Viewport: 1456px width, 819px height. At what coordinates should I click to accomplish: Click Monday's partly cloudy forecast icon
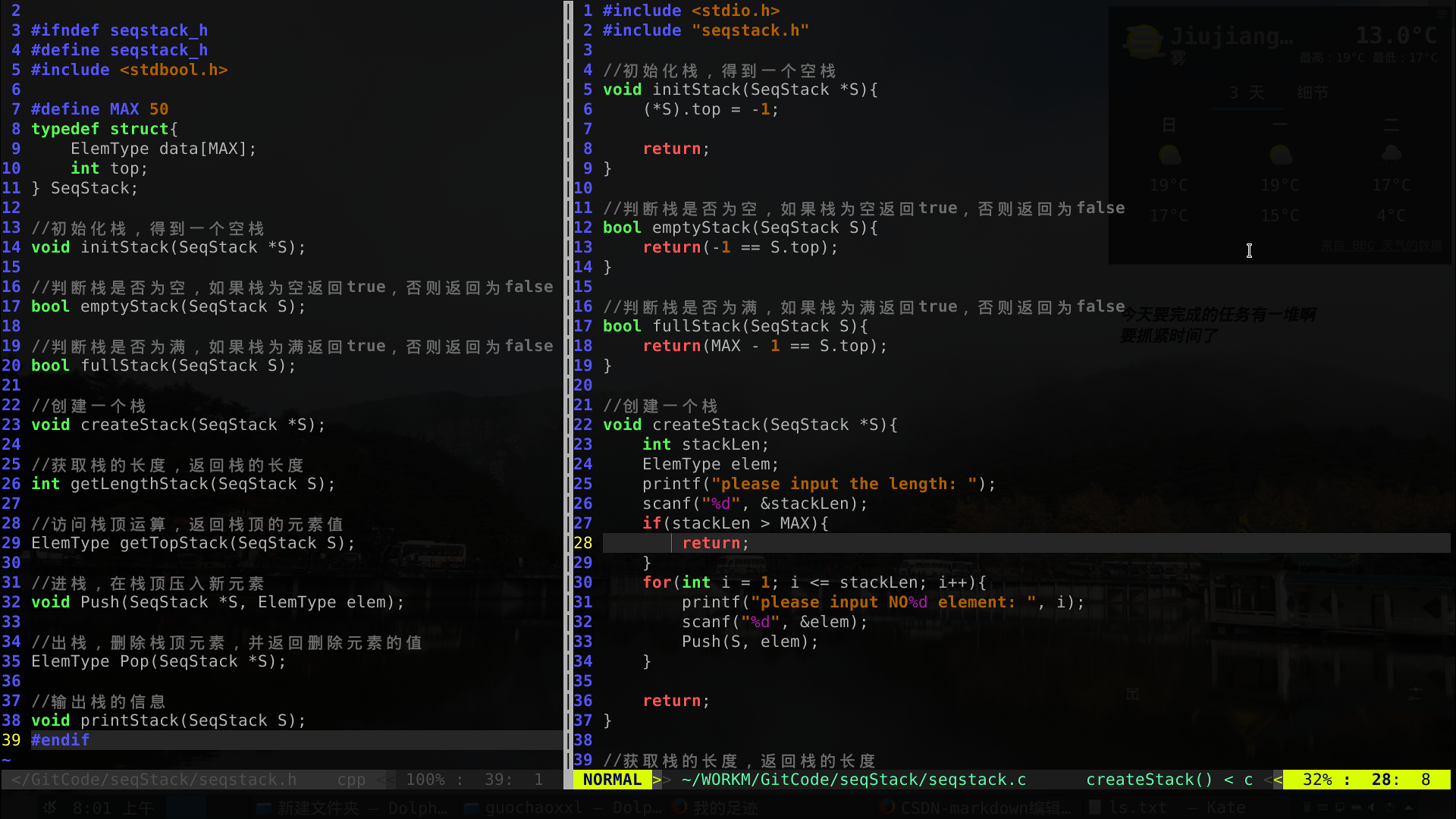tap(1280, 155)
